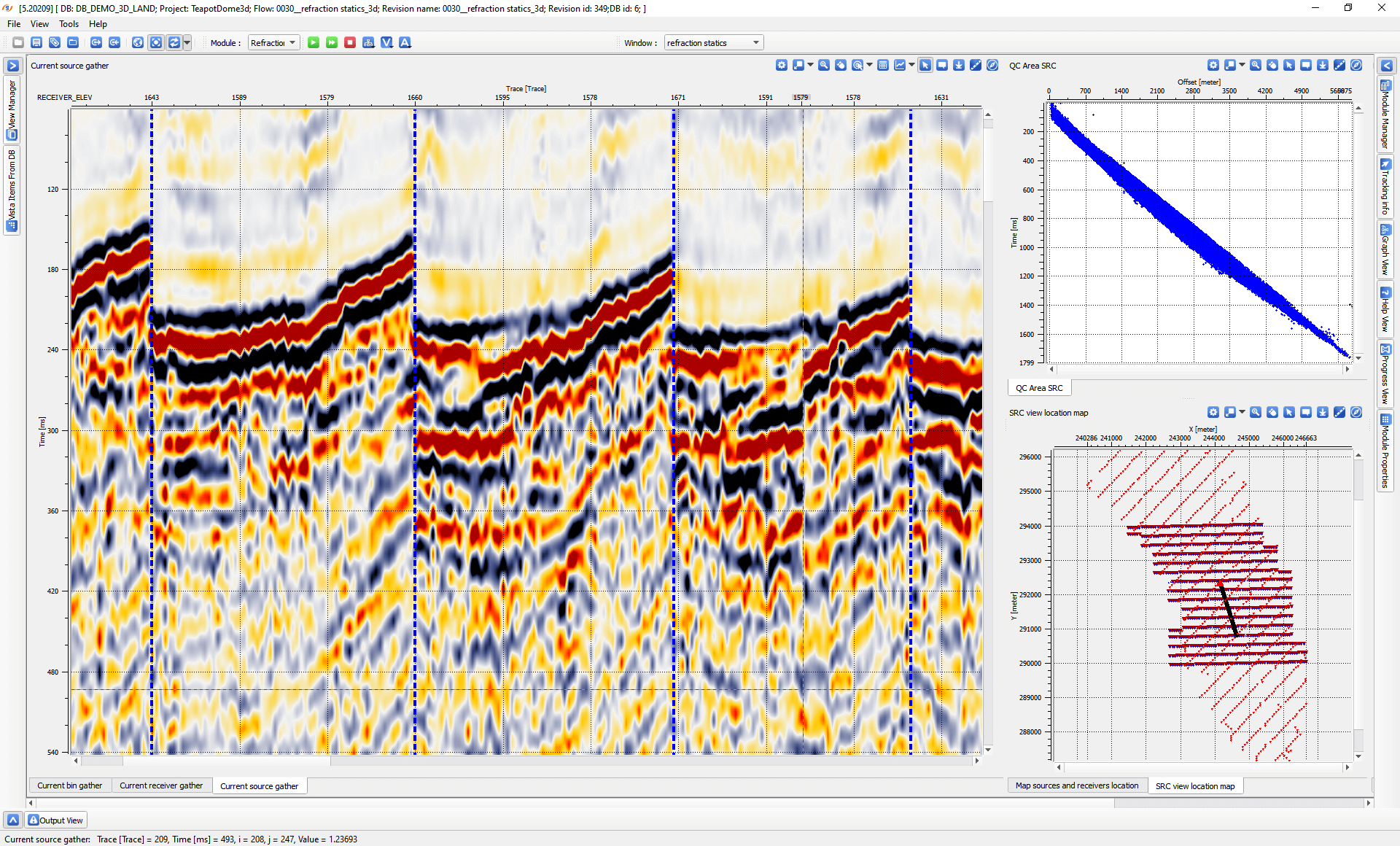Image resolution: width=1400 pixels, height=846 pixels.
Task: Click the green Run module play button
Action: pyautogui.click(x=314, y=43)
